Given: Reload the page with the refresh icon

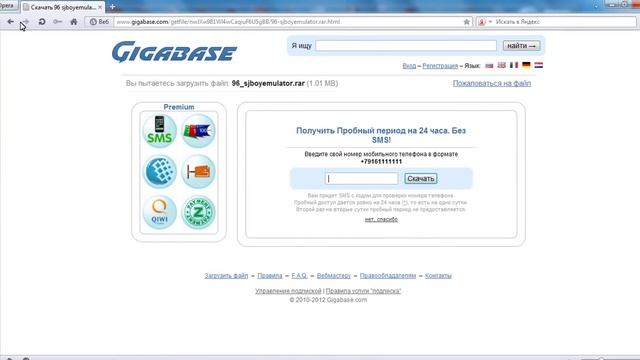Looking at the screenshot, I should pyautogui.click(x=42, y=22).
